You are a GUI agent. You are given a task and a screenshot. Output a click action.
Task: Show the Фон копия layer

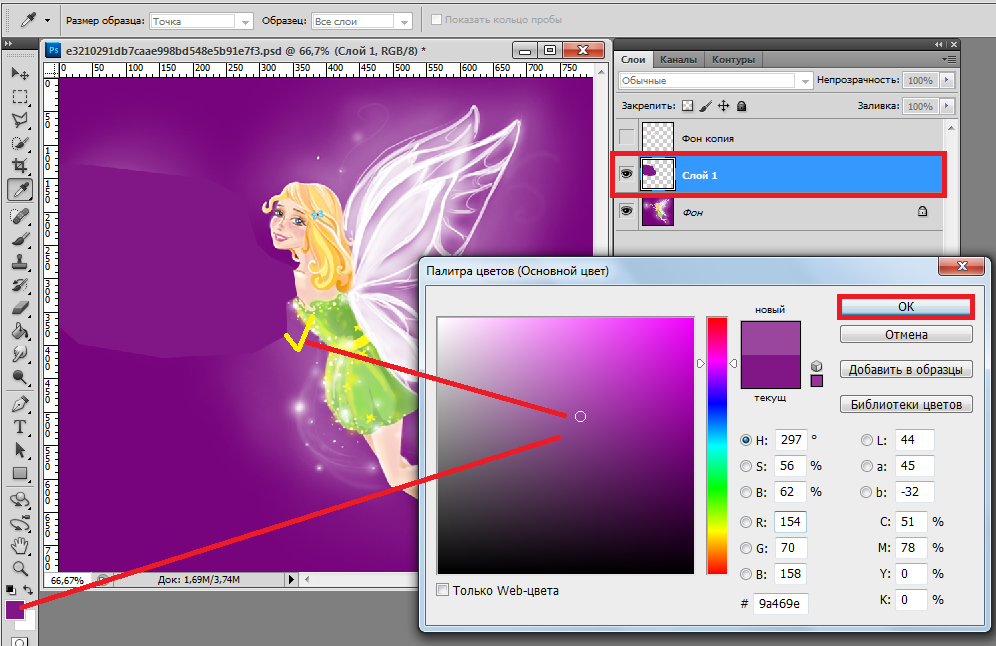pos(627,137)
